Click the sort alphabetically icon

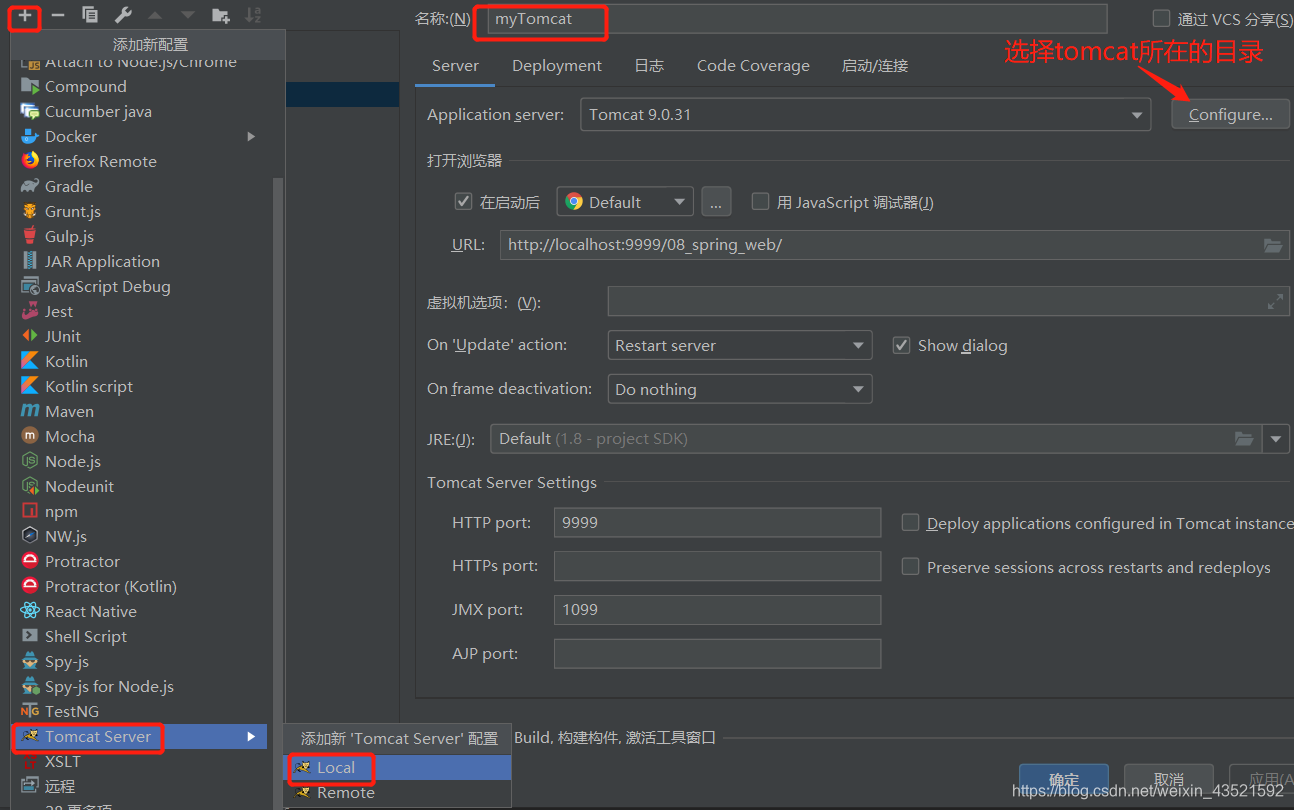[x=254, y=15]
